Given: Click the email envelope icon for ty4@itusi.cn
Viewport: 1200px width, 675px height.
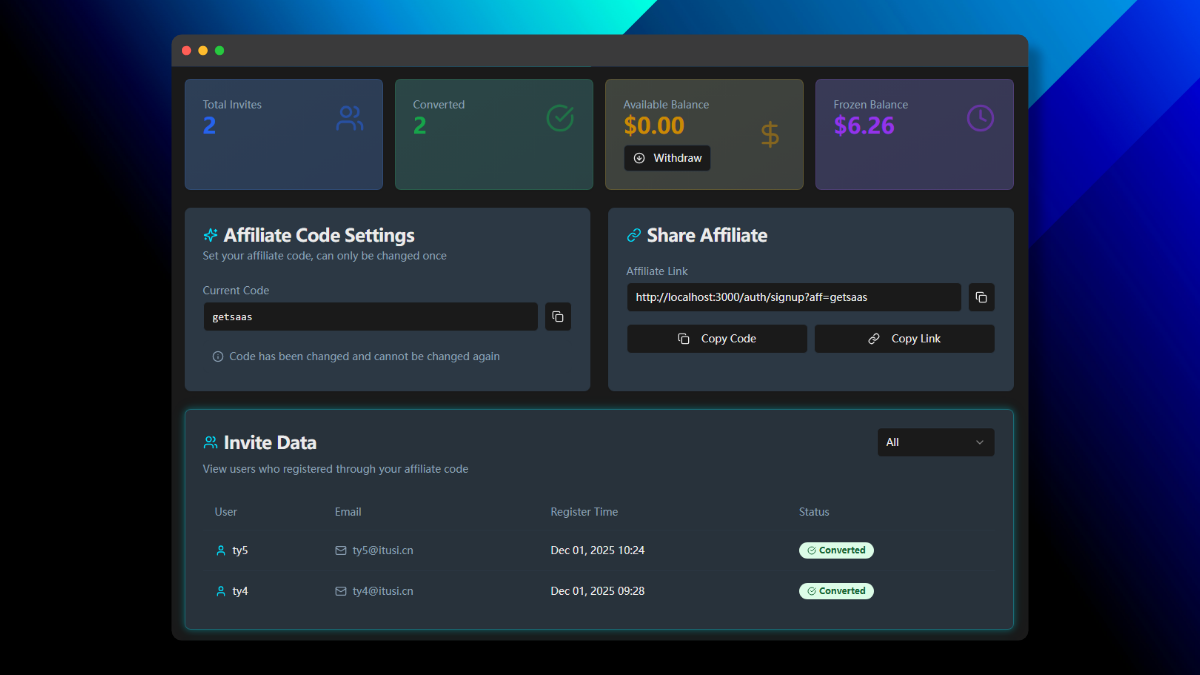Looking at the screenshot, I should (340, 591).
